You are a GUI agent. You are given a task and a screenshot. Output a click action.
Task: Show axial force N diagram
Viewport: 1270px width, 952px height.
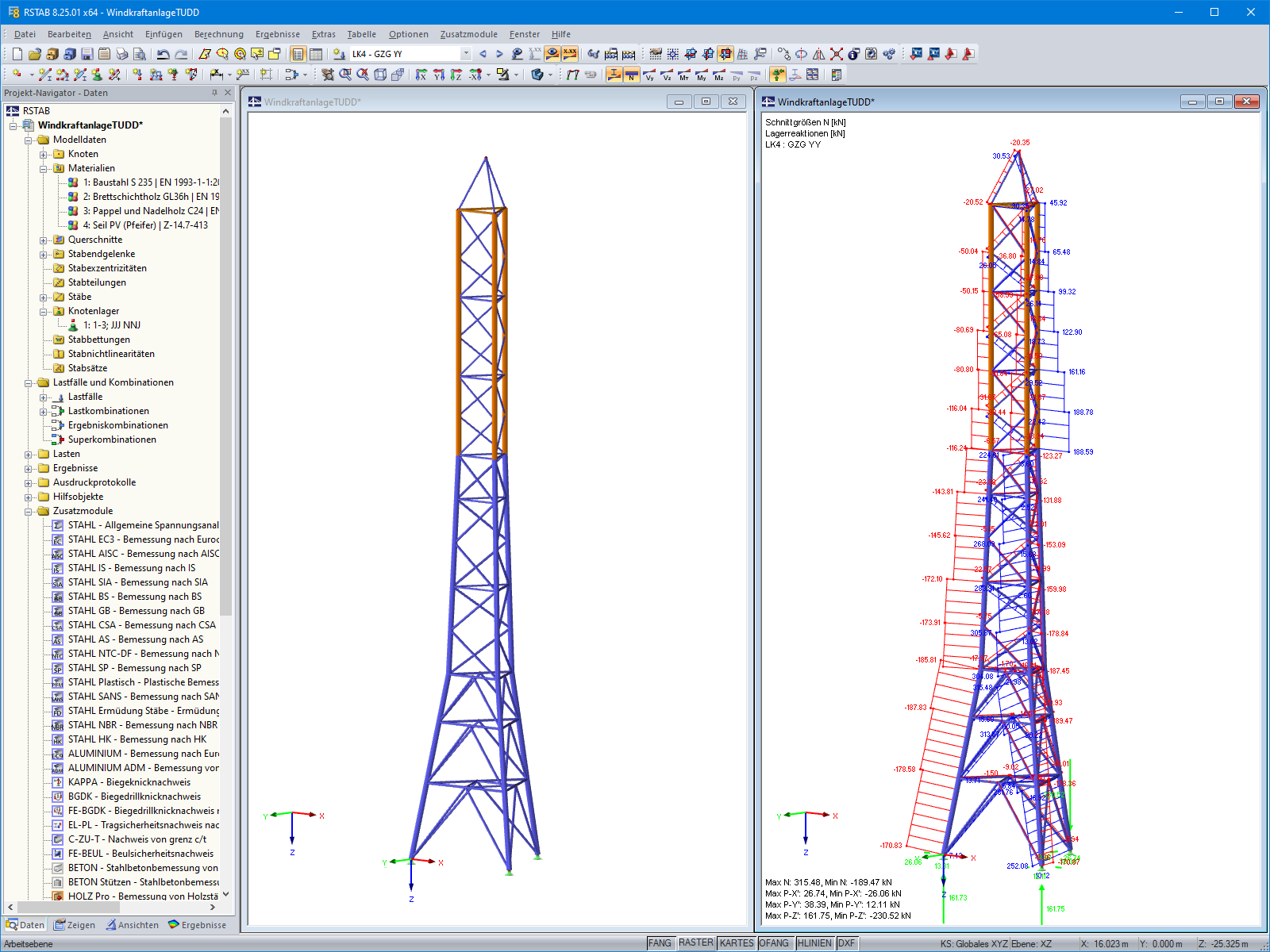click(x=632, y=75)
